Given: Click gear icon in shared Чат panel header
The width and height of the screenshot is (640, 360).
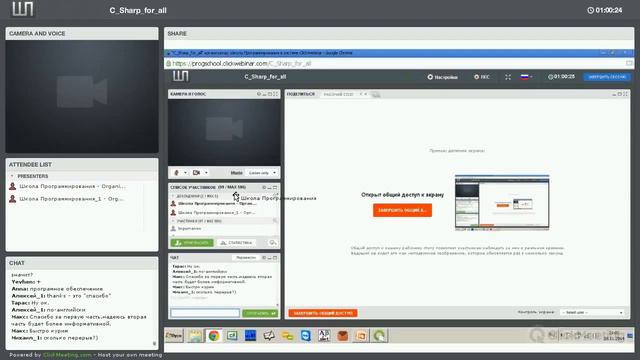Looking at the screenshot, I should tap(264, 258).
